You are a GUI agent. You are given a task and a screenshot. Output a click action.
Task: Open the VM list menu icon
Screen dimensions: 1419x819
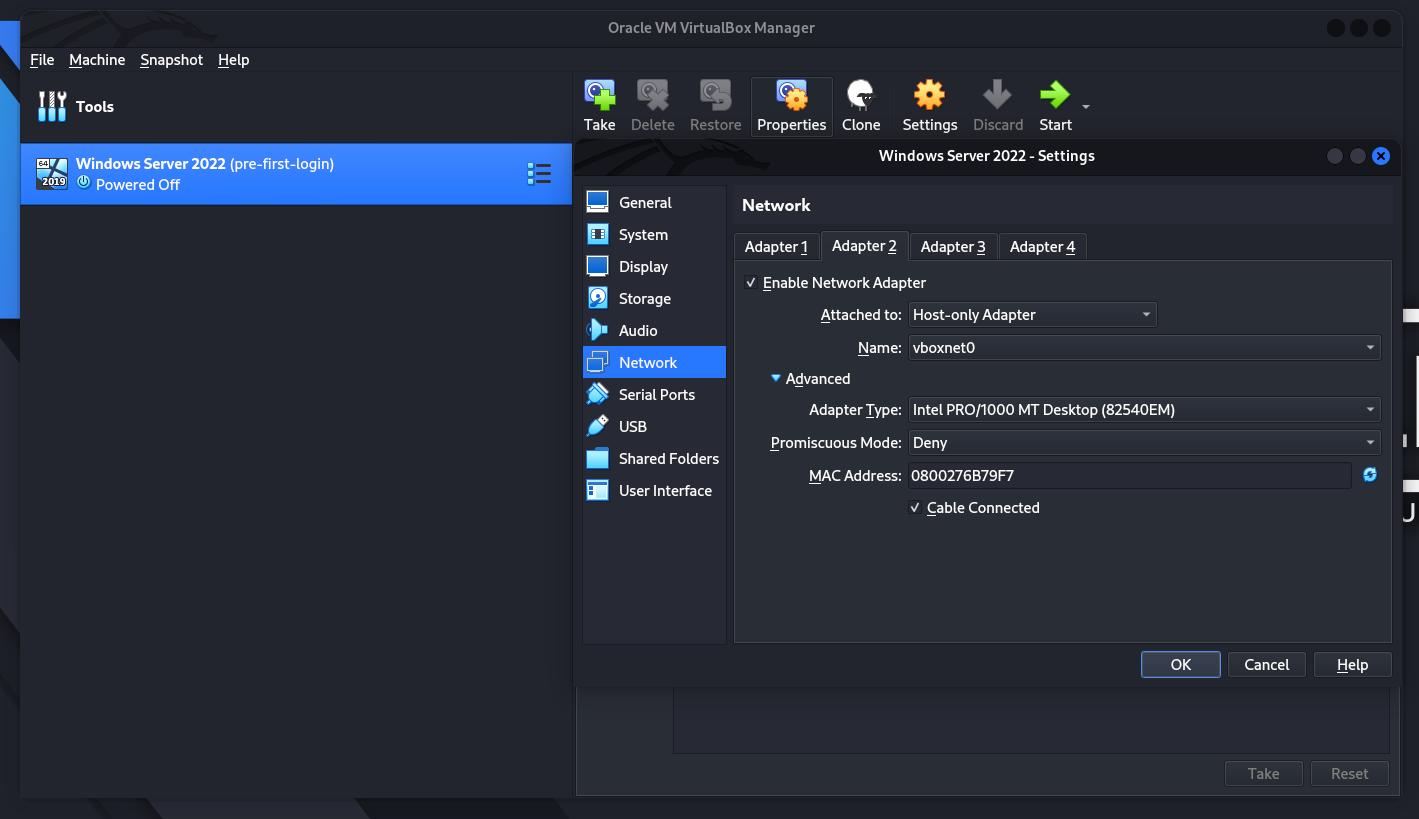(539, 174)
